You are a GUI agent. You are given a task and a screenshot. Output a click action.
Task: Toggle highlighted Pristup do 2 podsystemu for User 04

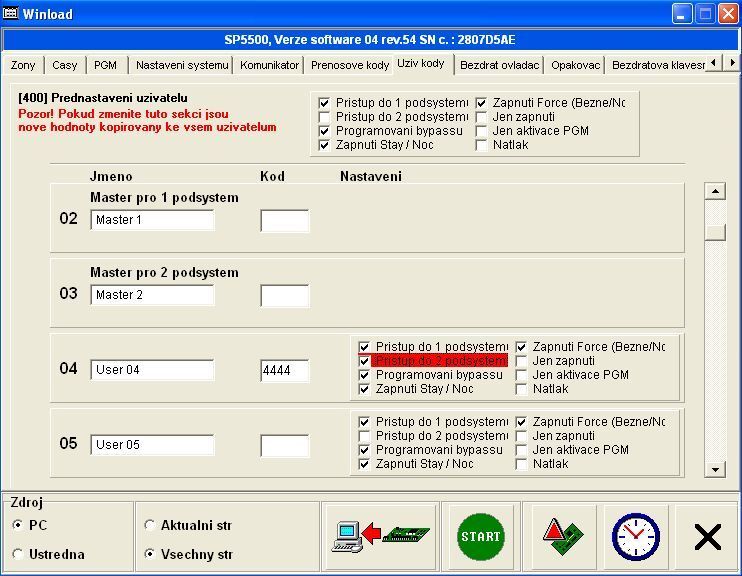[365, 361]
